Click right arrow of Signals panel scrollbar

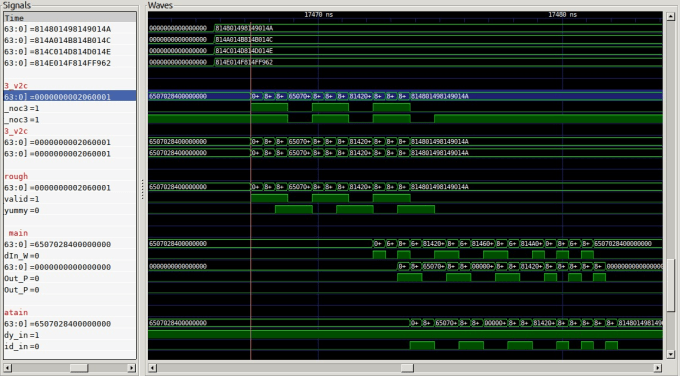(131, 368)
